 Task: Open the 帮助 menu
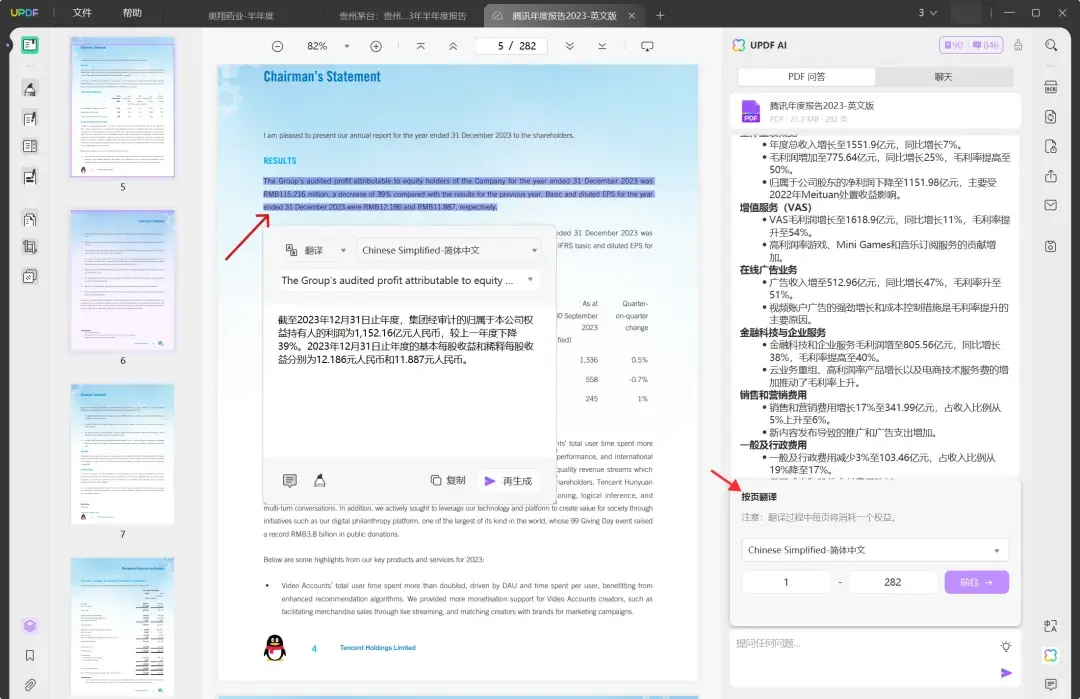pyautogui.click(x=132, y=13)
